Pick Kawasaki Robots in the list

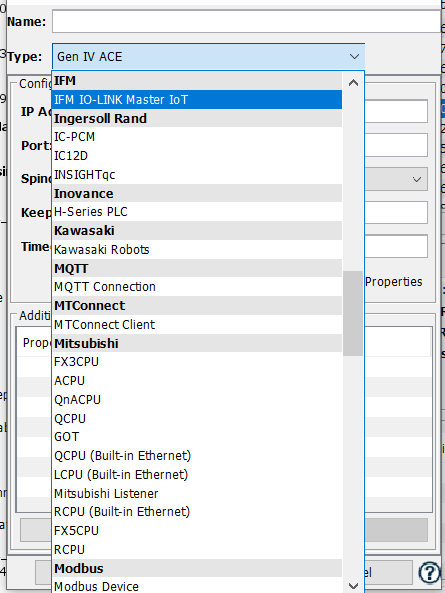click(x=197, y=250)
